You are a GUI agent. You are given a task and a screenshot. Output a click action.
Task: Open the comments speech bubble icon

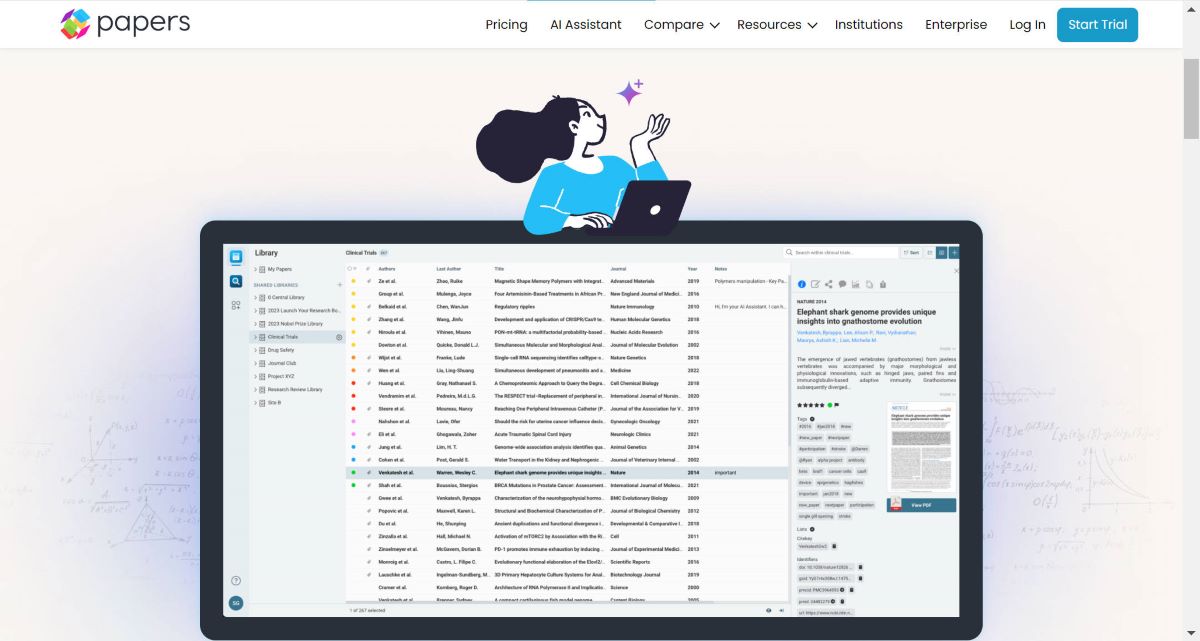[x=842, y=285]
